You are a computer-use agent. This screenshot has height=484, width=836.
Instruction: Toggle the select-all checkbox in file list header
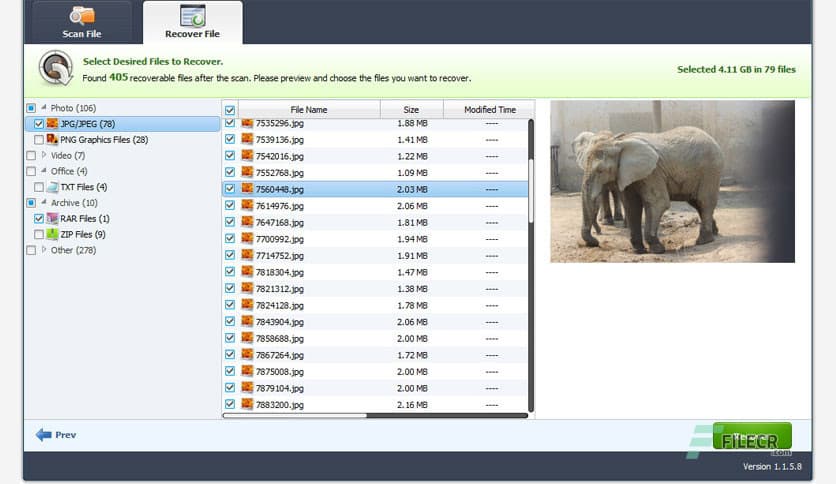coord(230,110)
